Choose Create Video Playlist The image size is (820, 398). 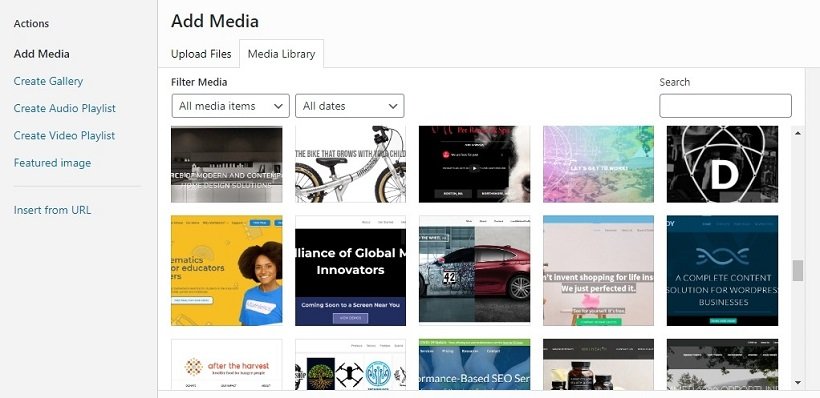64,135
